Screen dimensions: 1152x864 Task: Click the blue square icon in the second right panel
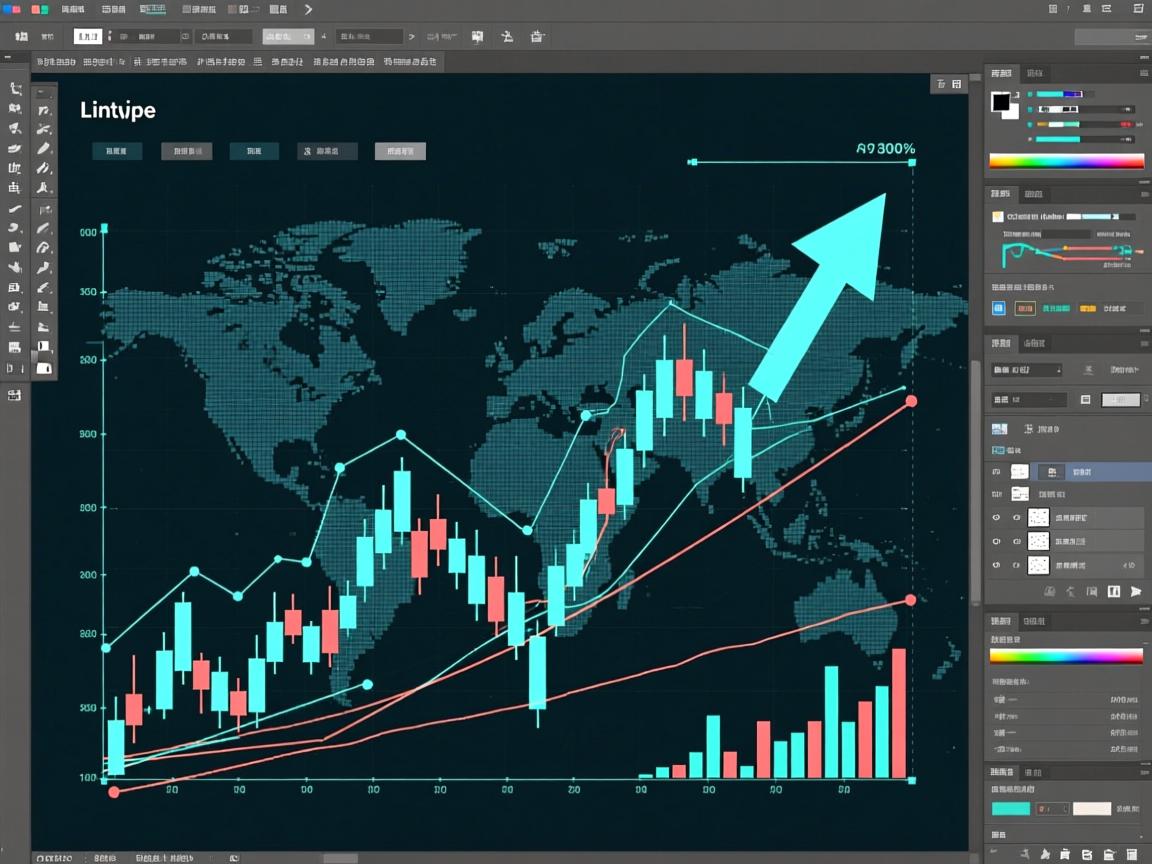(x=998, y=309)
